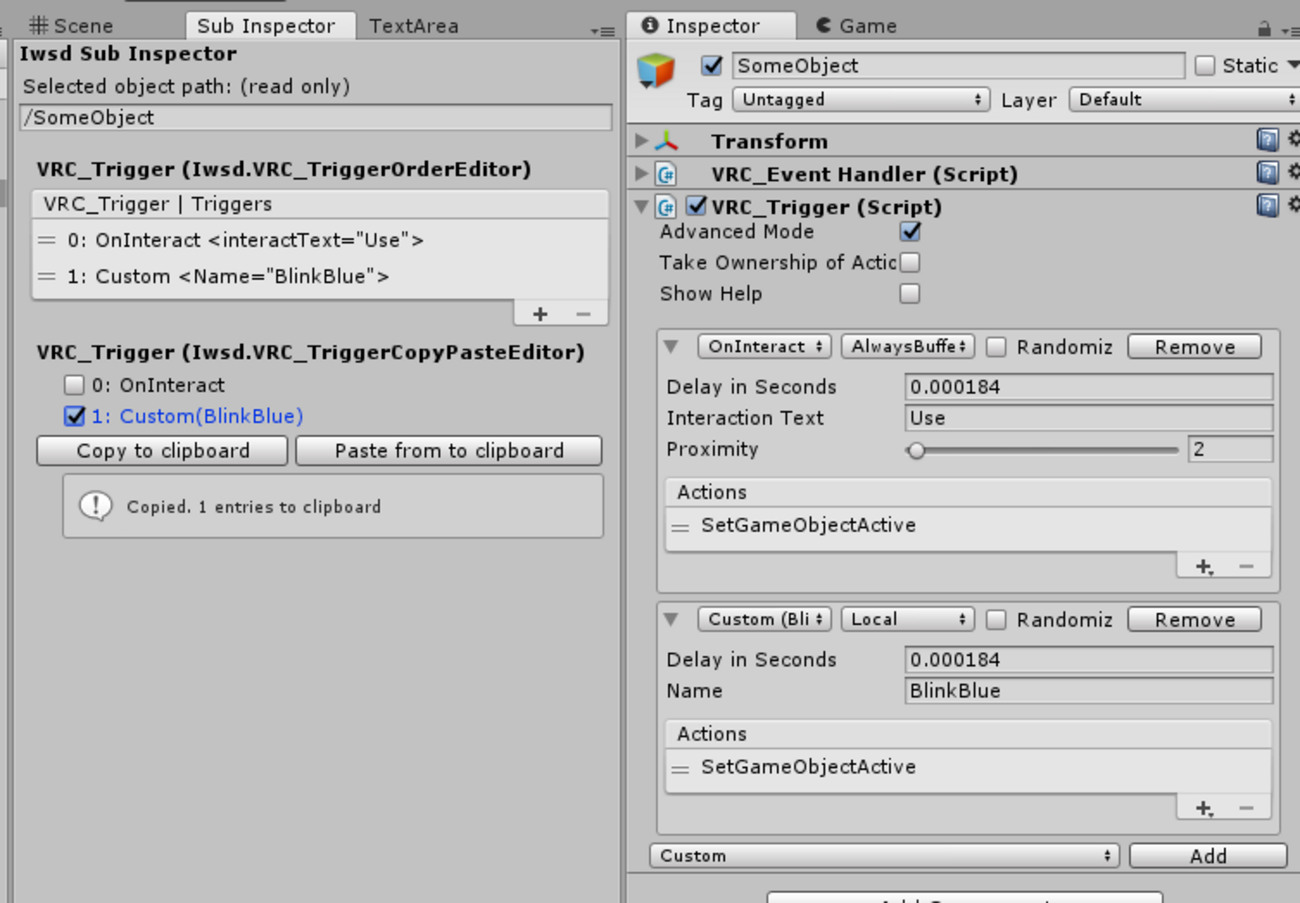Click the handle of SetGameObjectActive under OnInteract
Viewport: 1300px width, 903px height.
pos(681,527)
